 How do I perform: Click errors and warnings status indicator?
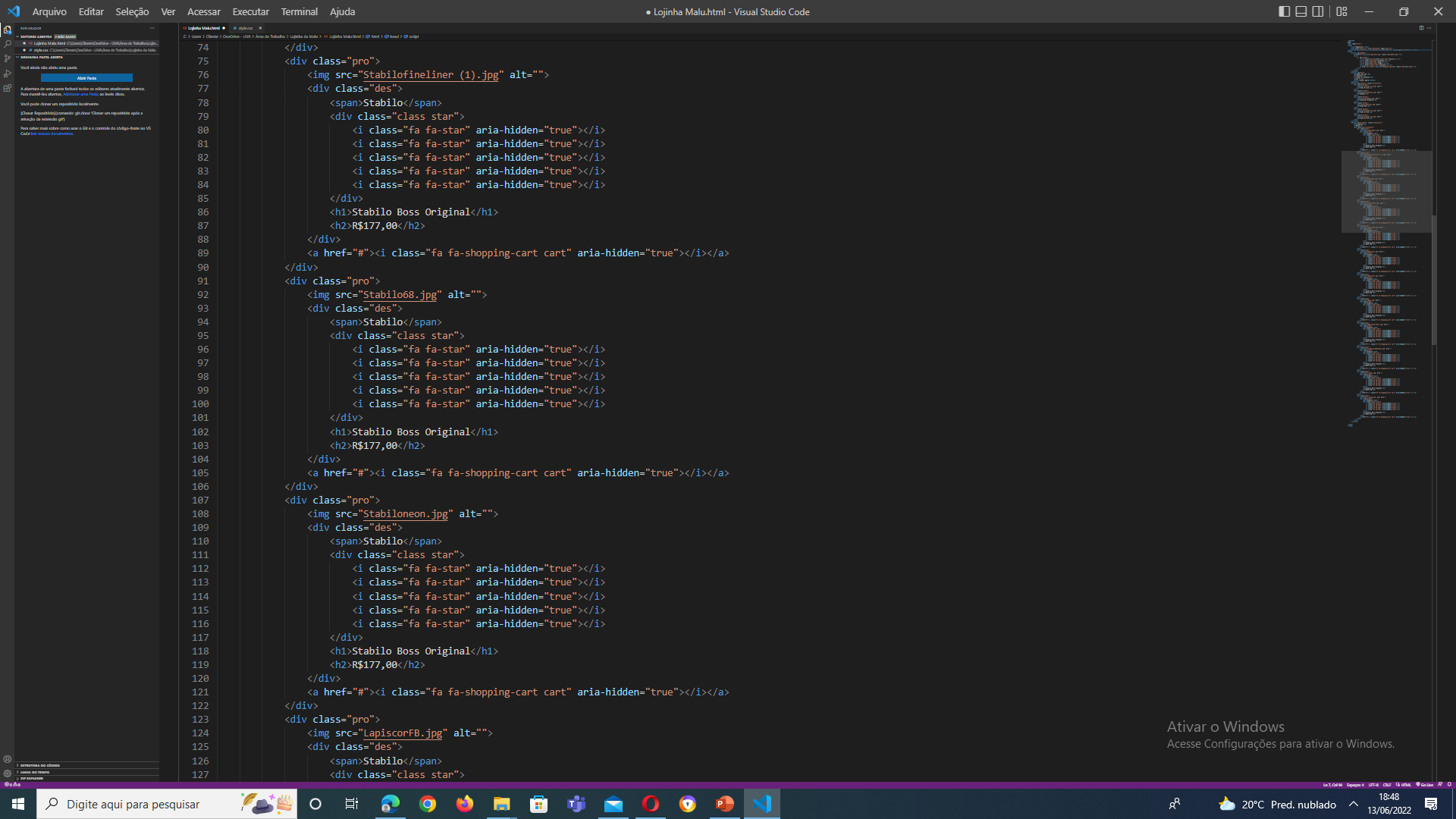(x=13, y=785)
